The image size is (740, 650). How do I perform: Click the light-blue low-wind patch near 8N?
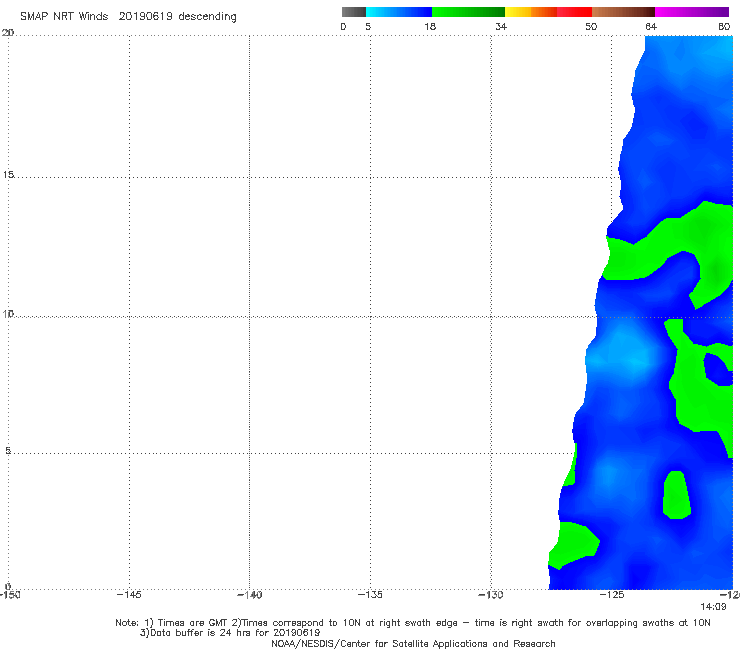point(625,354)
